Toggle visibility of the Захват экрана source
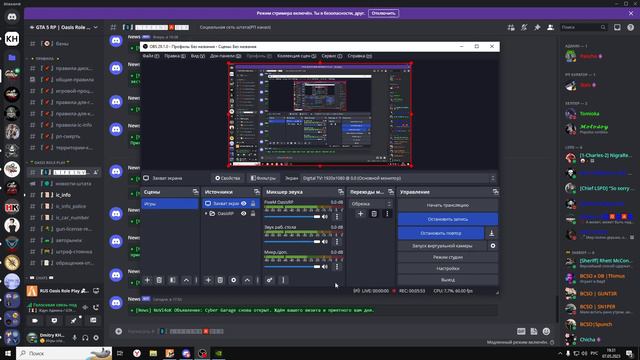640x360 pixels. 244,203
